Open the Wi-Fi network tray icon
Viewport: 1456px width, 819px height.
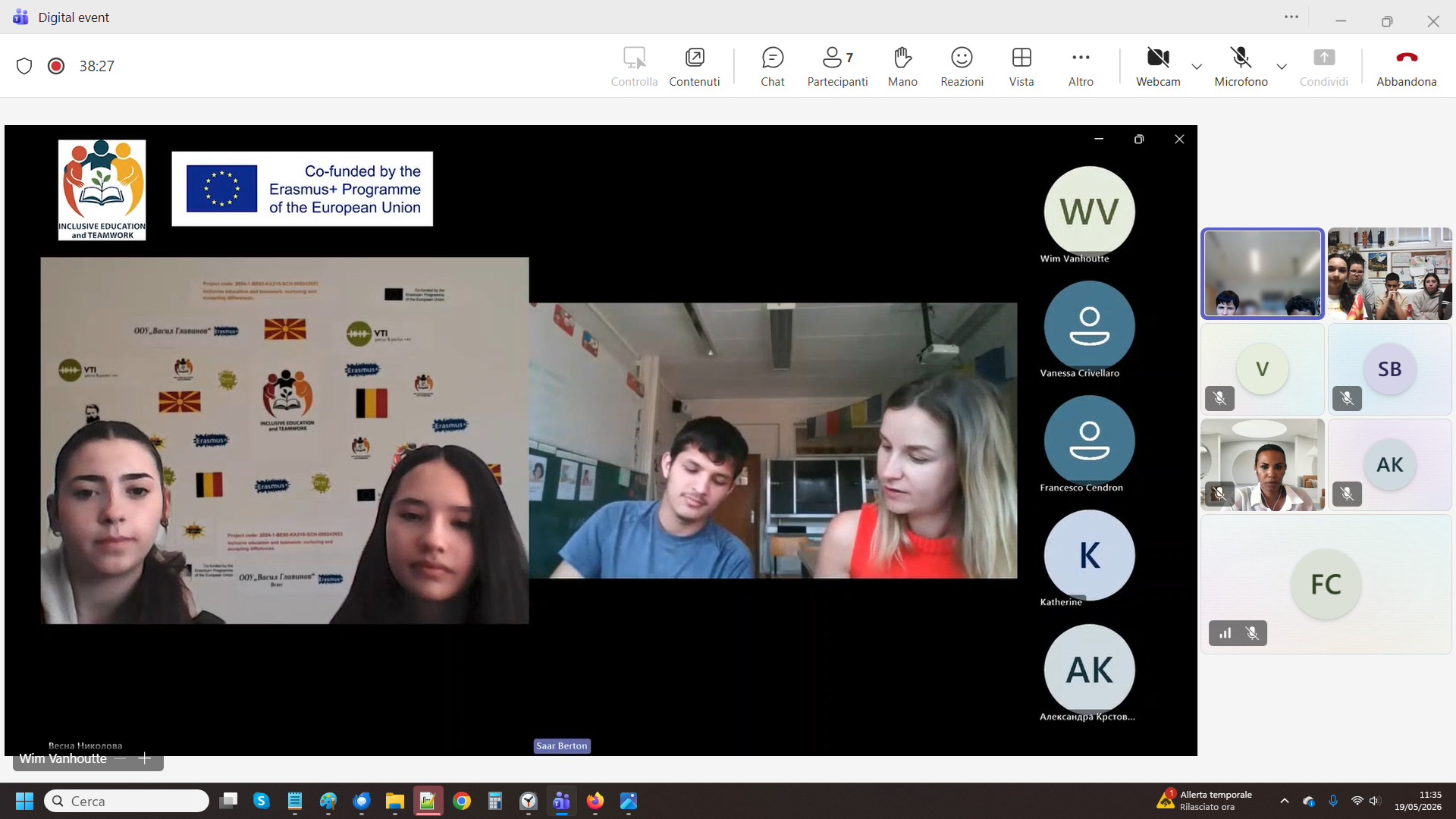1357,801
